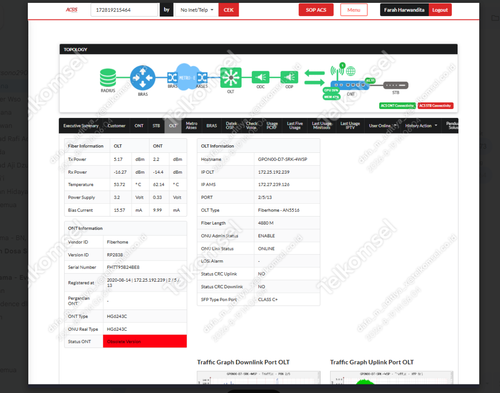Click the SFP Type value CLASS C+
The height and width of the screenshot is (393, 500).
tap(268, 299)
